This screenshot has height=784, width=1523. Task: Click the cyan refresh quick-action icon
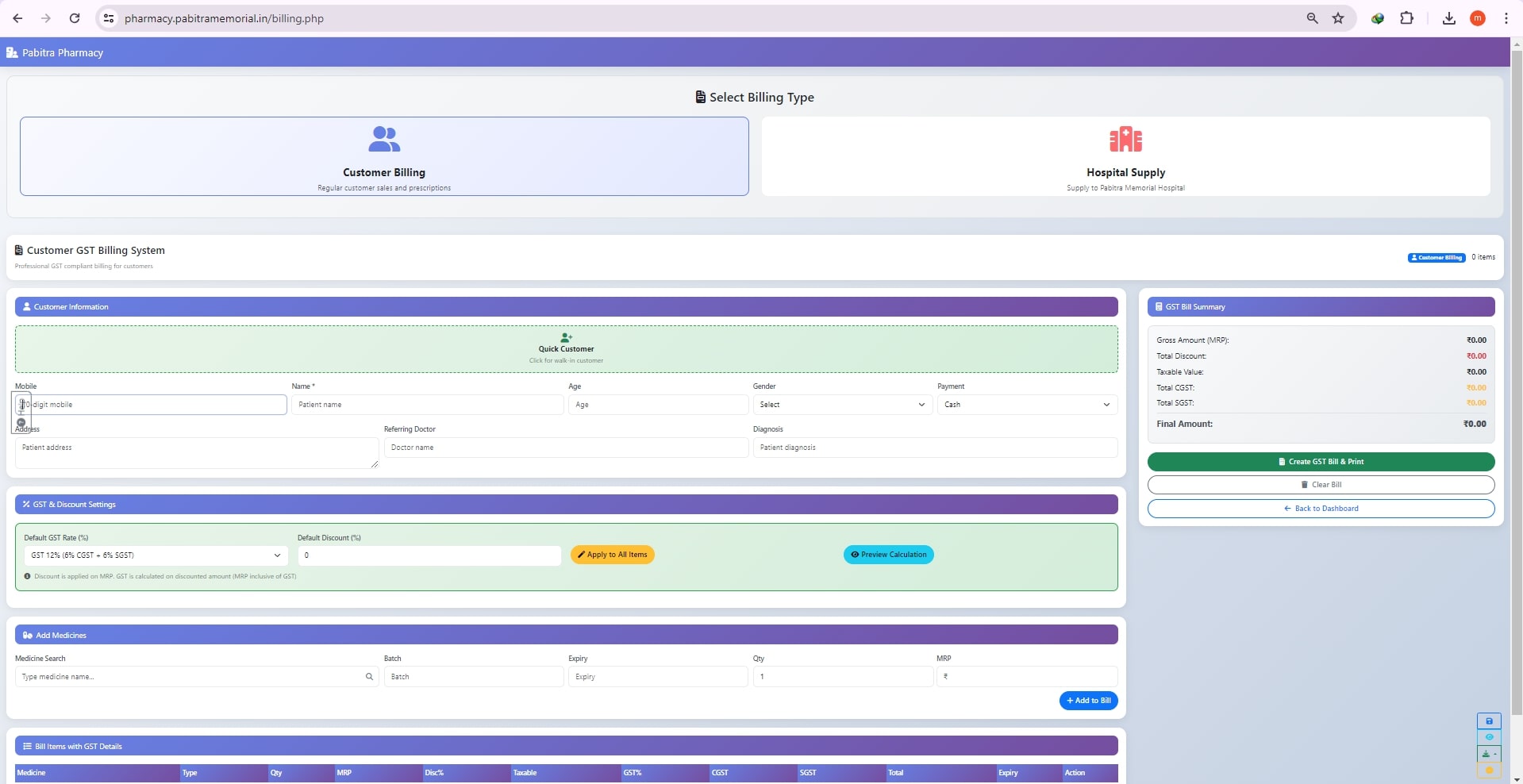[x=1490, y=737]
